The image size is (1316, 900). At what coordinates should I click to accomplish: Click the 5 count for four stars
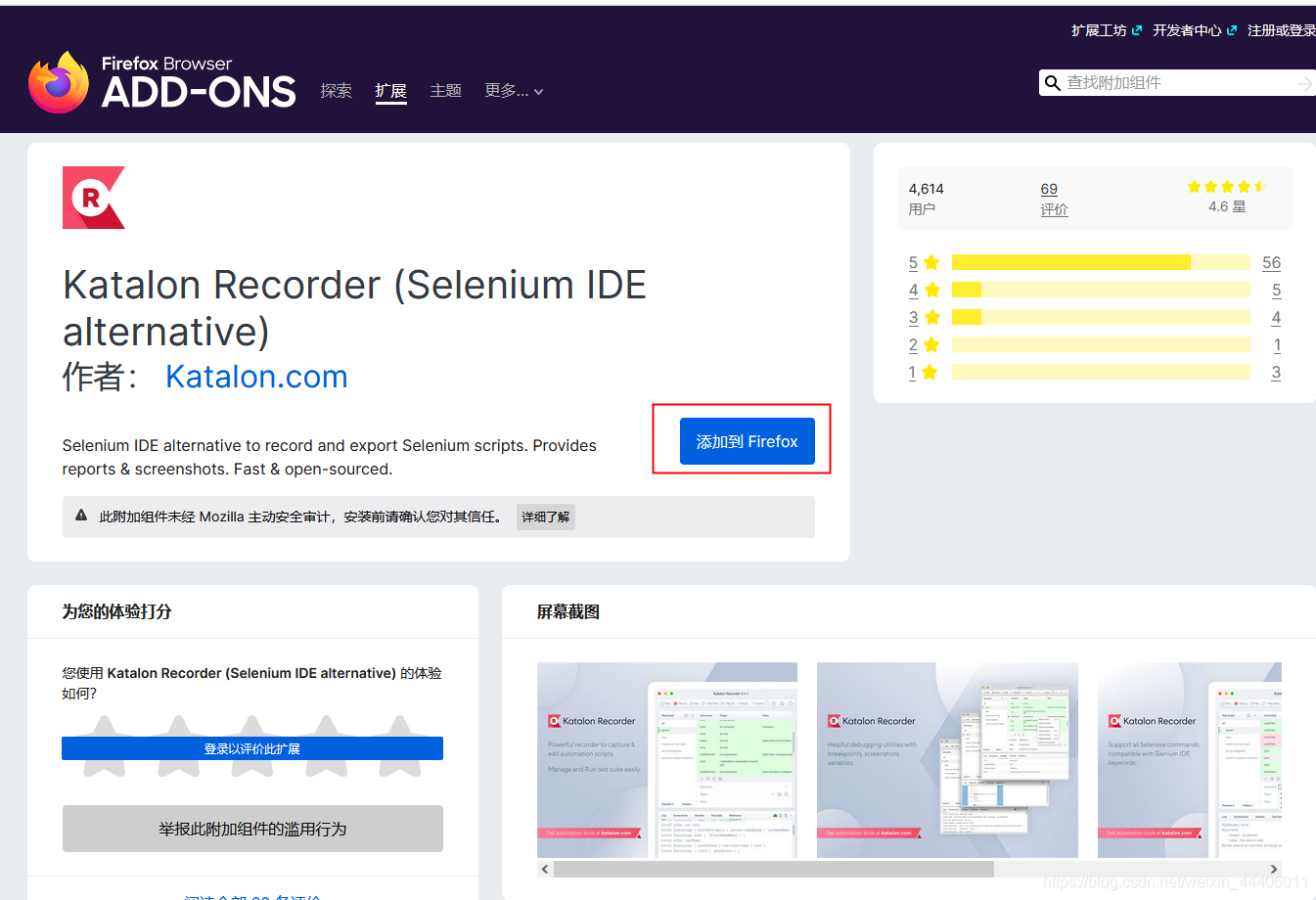[1276, 290]
